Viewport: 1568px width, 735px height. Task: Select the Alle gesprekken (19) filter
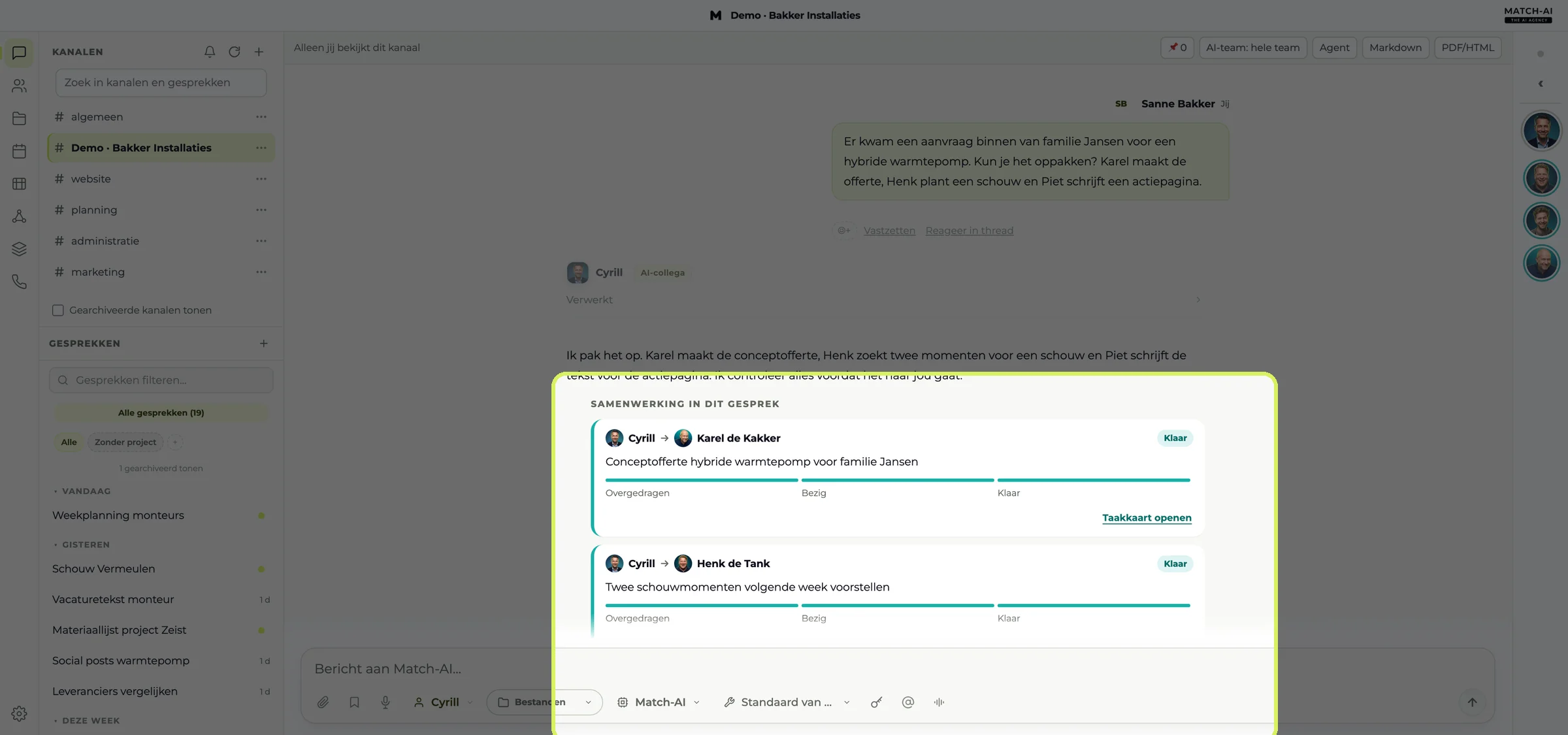coord(161,413)
